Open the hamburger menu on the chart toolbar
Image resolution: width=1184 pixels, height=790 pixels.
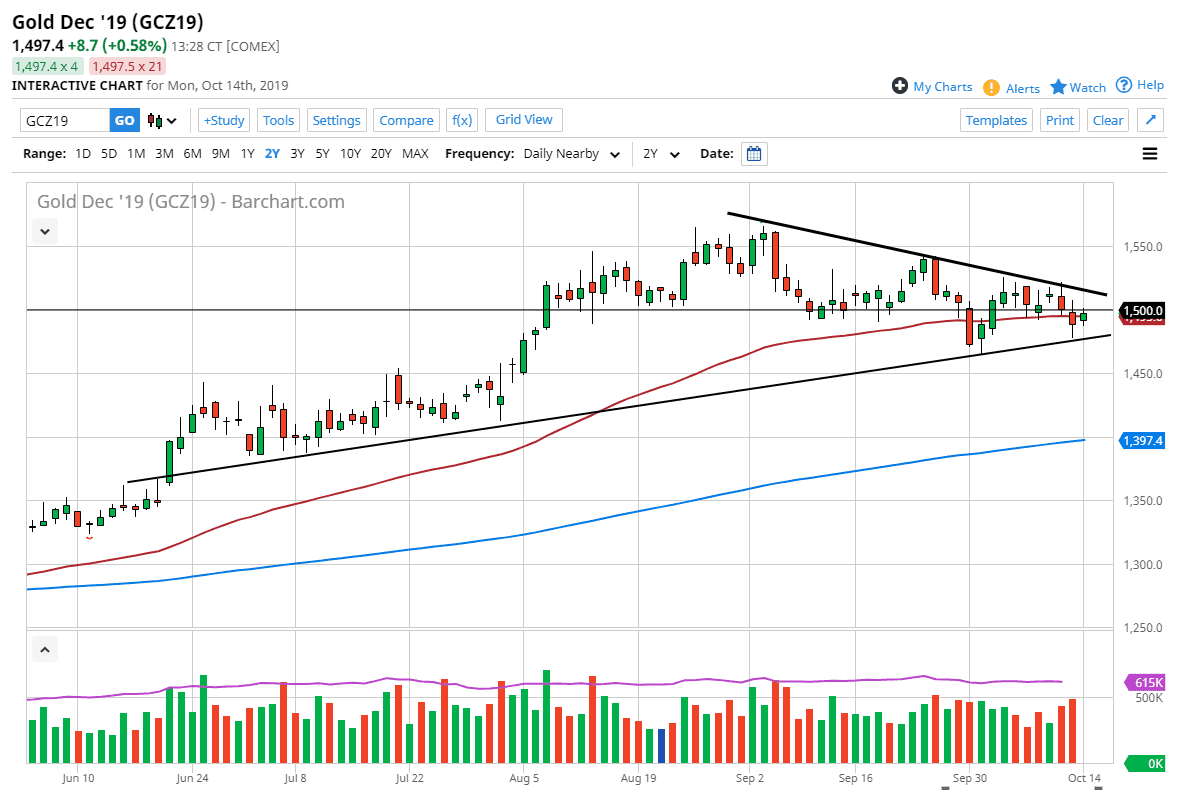click(1149, 154)
